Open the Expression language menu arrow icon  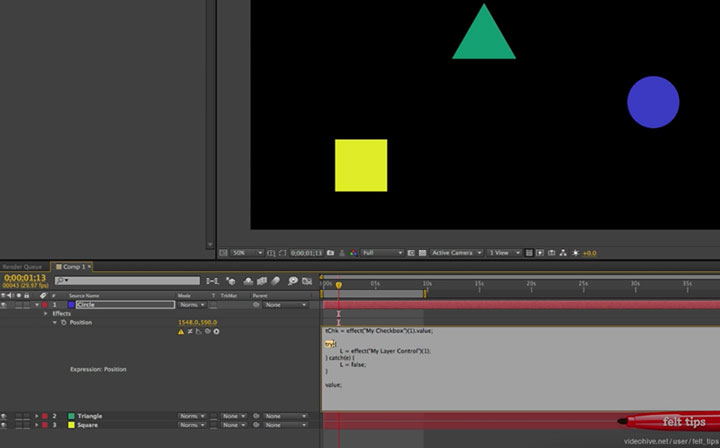point(216,331)
